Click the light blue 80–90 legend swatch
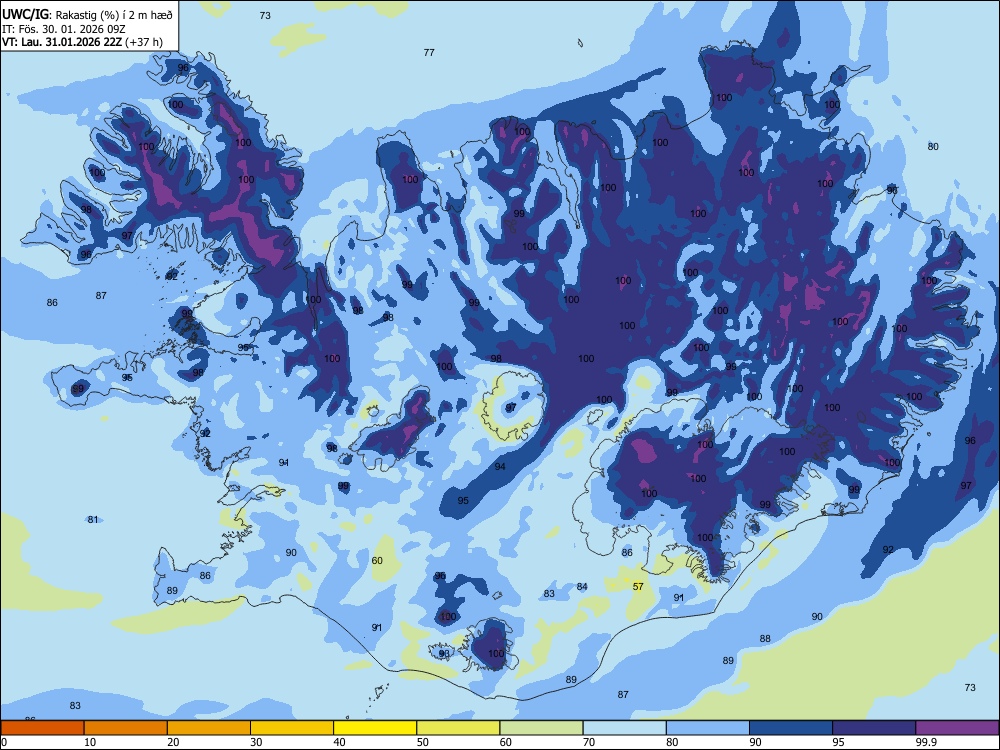 [708, 728]
